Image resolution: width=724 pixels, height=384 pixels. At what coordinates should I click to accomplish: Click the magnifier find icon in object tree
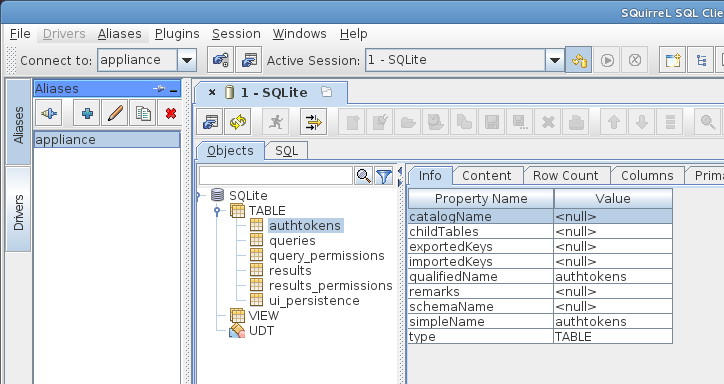pos(364,176)
